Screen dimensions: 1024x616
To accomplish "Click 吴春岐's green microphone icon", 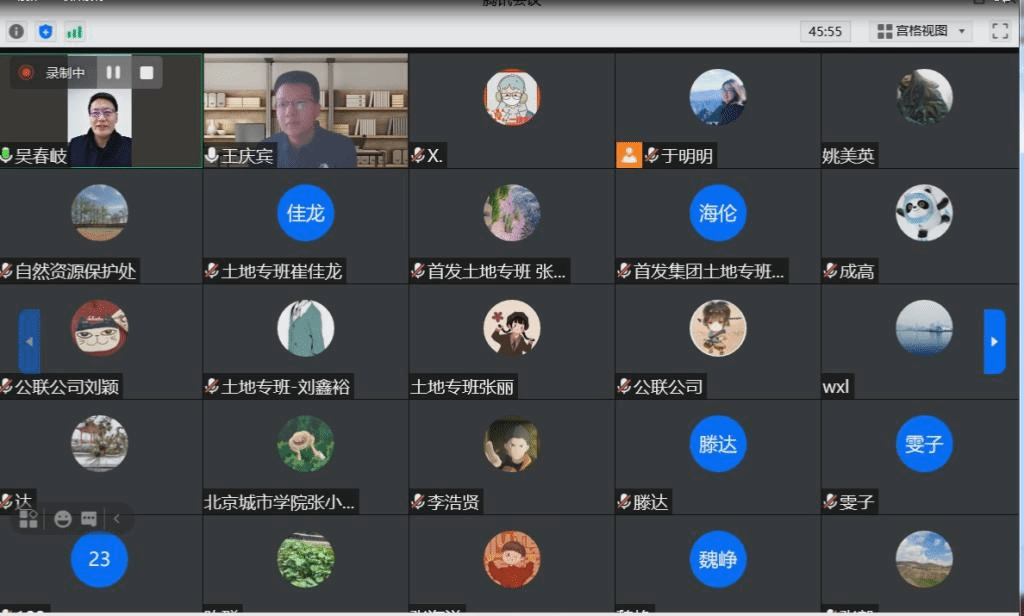I will (x=6, y=155).
